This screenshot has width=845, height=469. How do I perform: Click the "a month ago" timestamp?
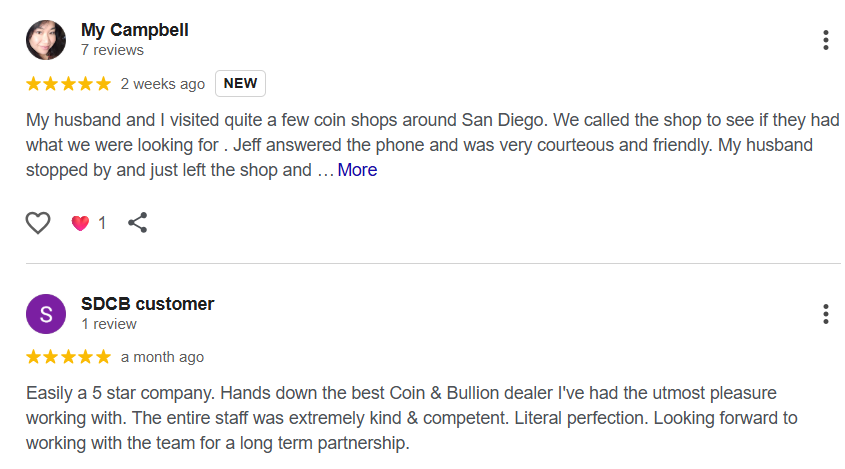pos(162,357)
